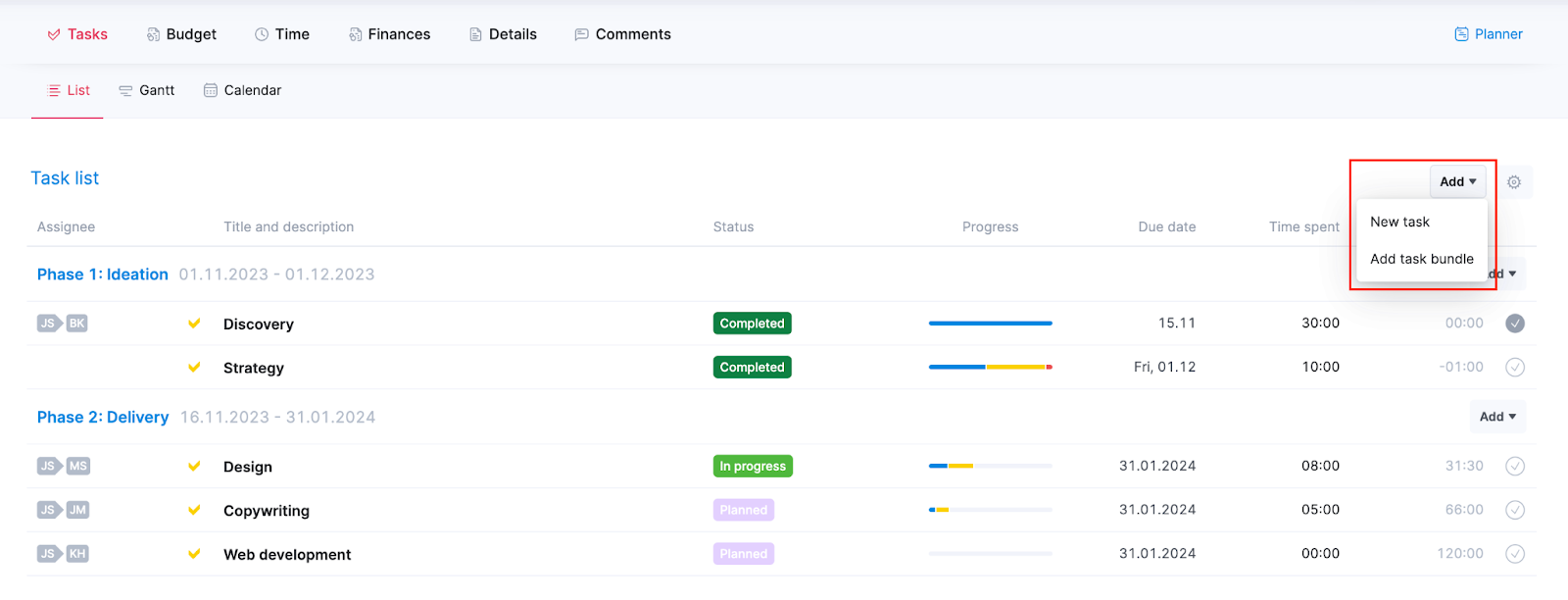Open the Web development task
The height and width of the screenshot is (600, 1568).
pos(287,555)
